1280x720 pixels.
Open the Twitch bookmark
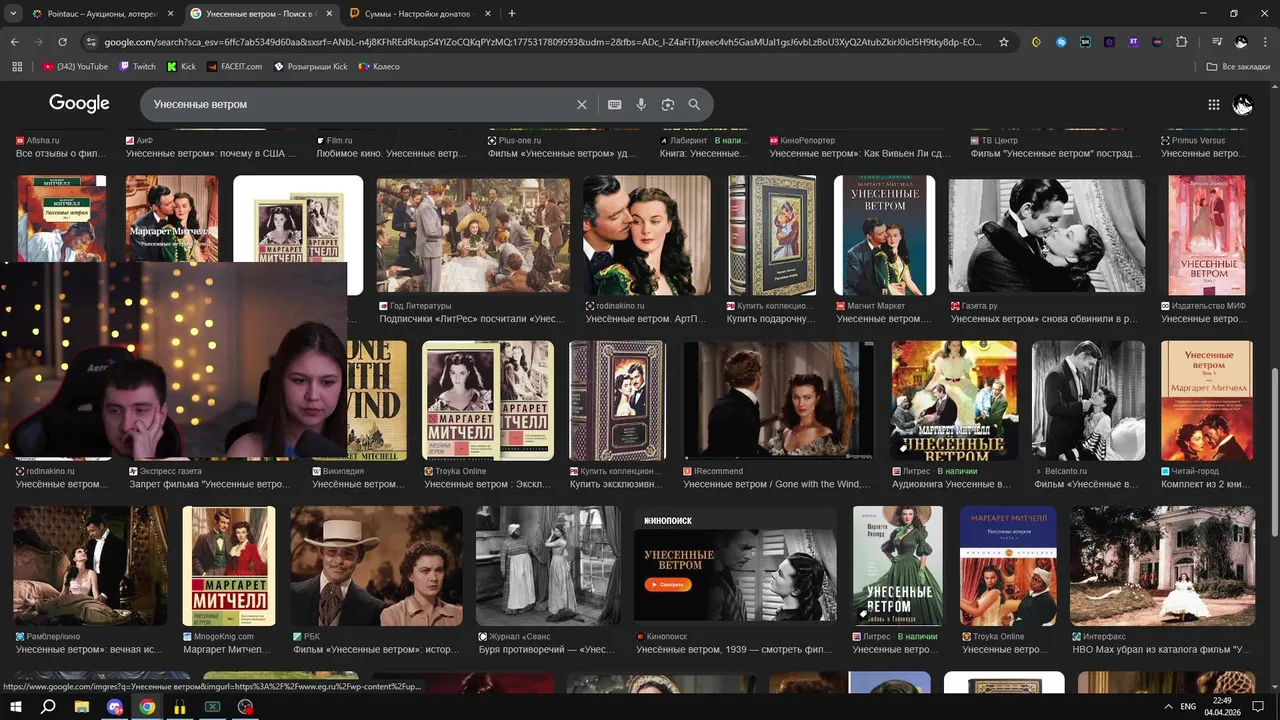(138, 66)
